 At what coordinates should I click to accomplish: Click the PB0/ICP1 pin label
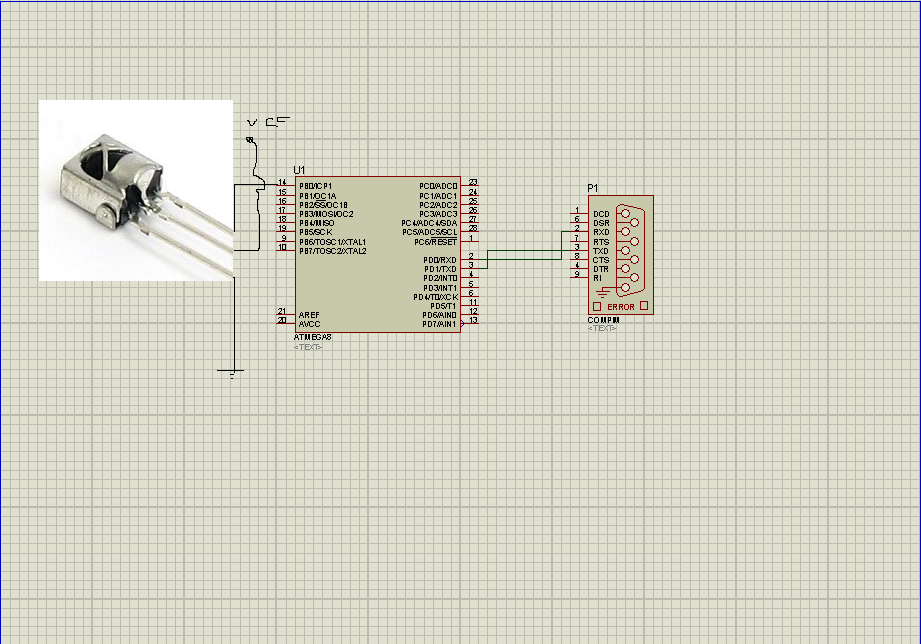click(315, 186)
